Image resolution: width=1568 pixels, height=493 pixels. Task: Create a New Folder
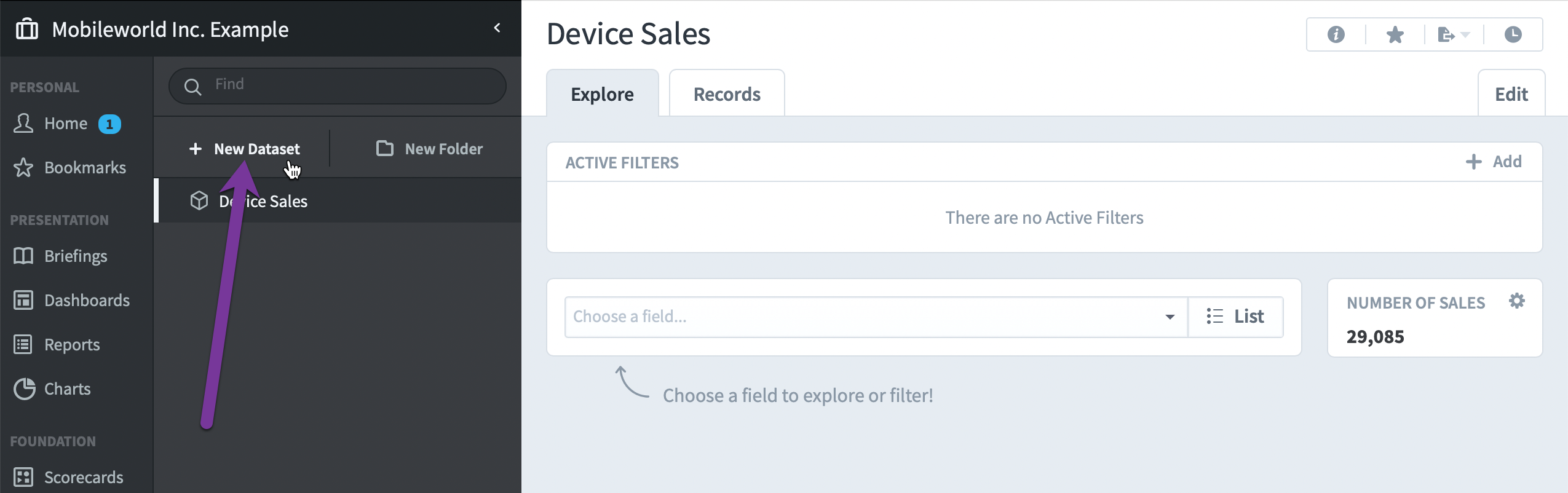pyautogui.click(x=429, y=149)
